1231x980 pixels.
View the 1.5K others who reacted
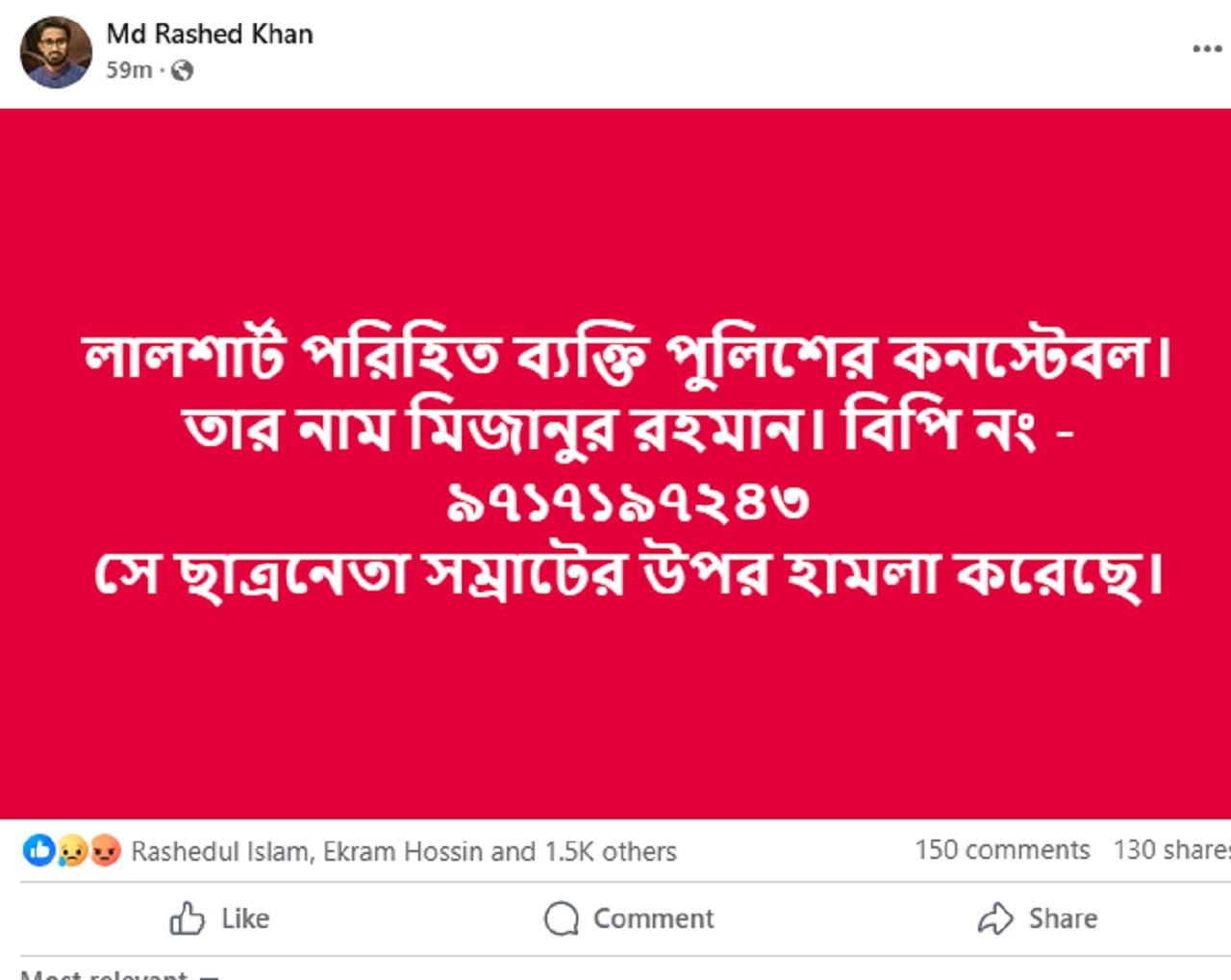coord(611,851)
